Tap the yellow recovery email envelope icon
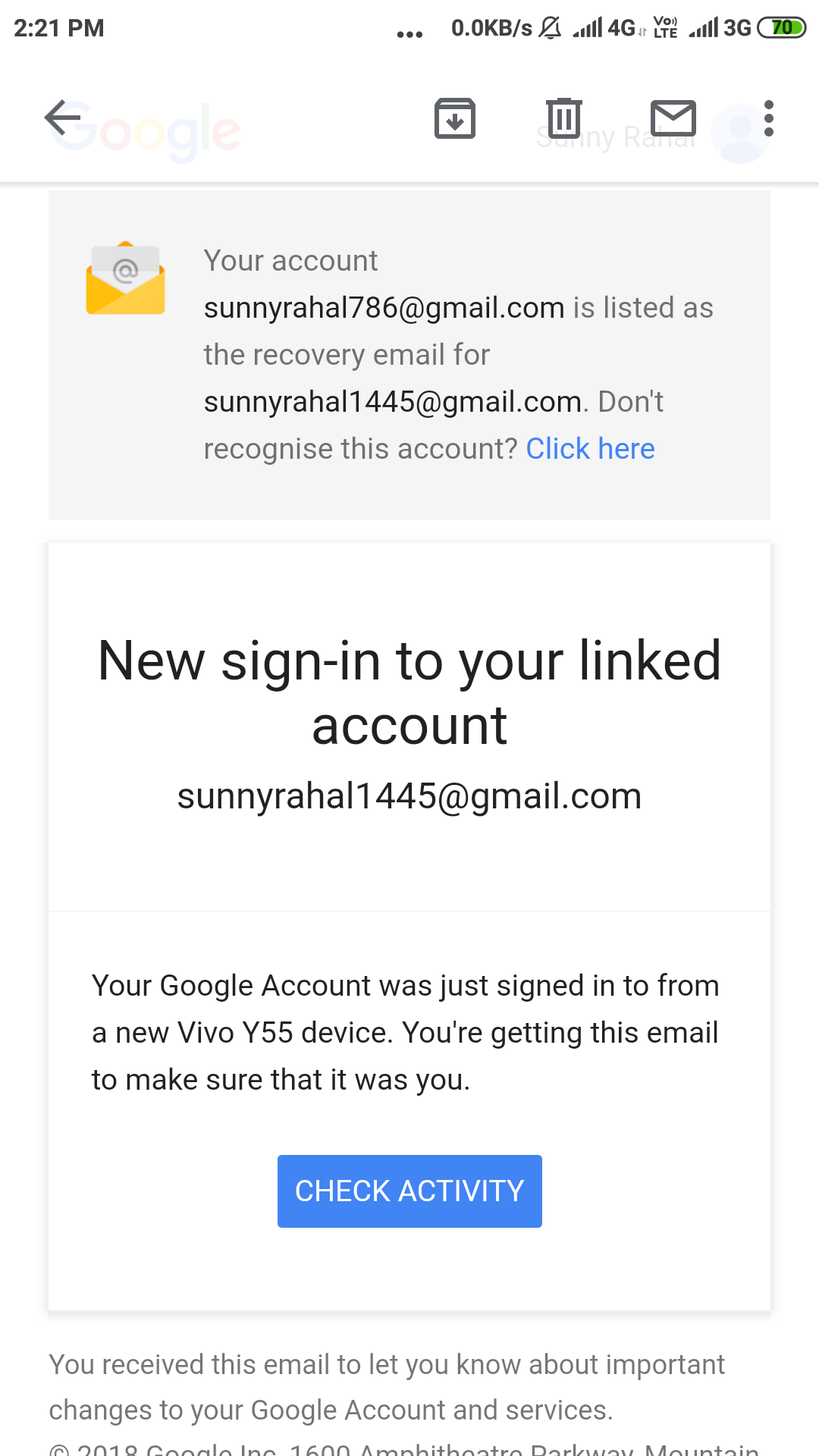The image size is (819, 1456). click(125, 278)
